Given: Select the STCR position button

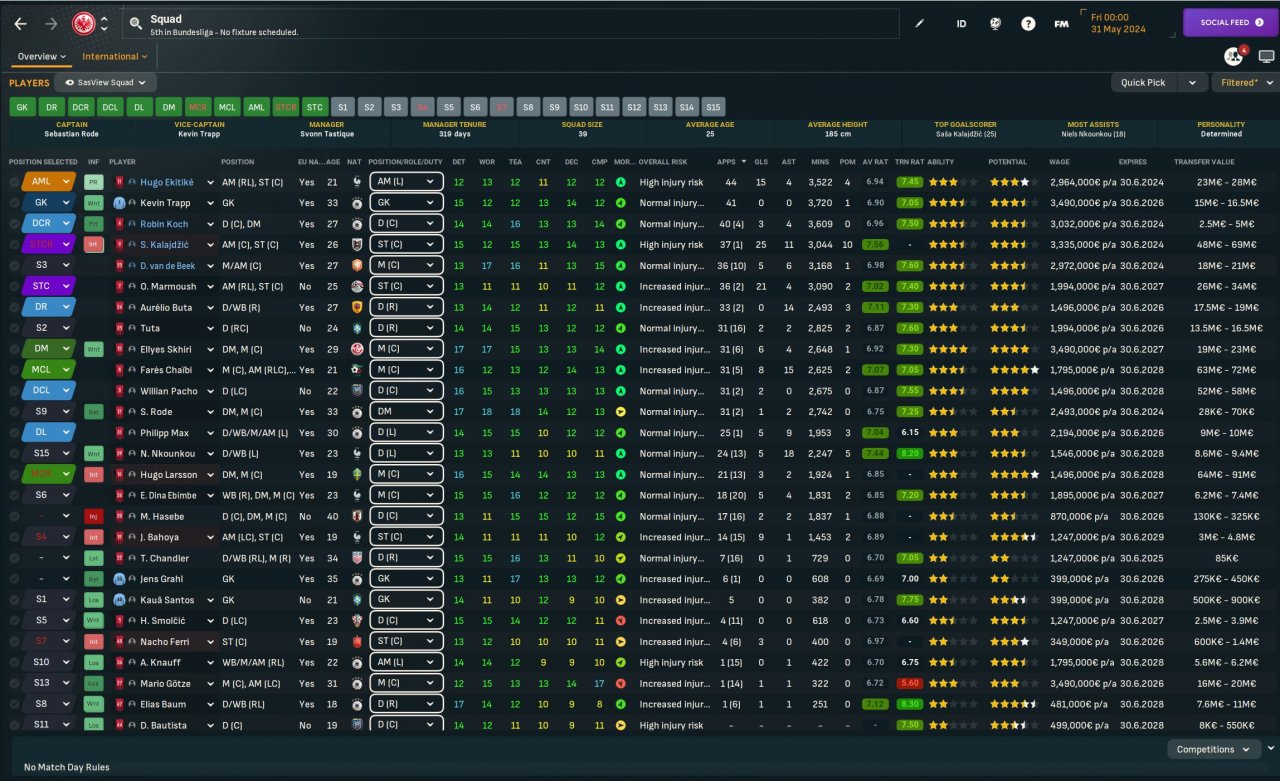Looking at the screenshot, I should point(286,107).
